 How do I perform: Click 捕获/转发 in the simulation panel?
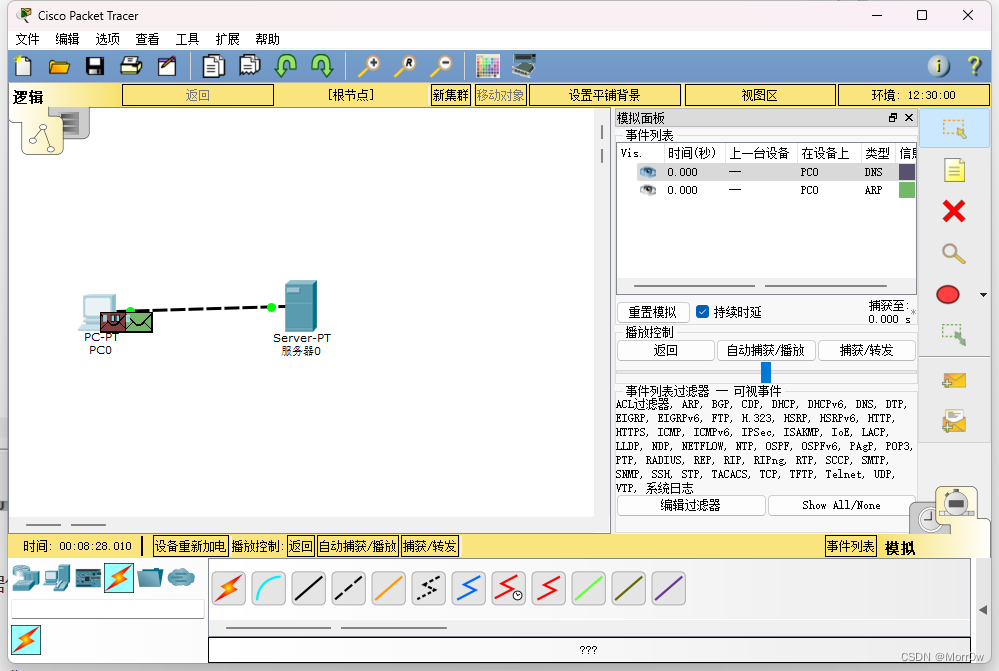(866, 350)
